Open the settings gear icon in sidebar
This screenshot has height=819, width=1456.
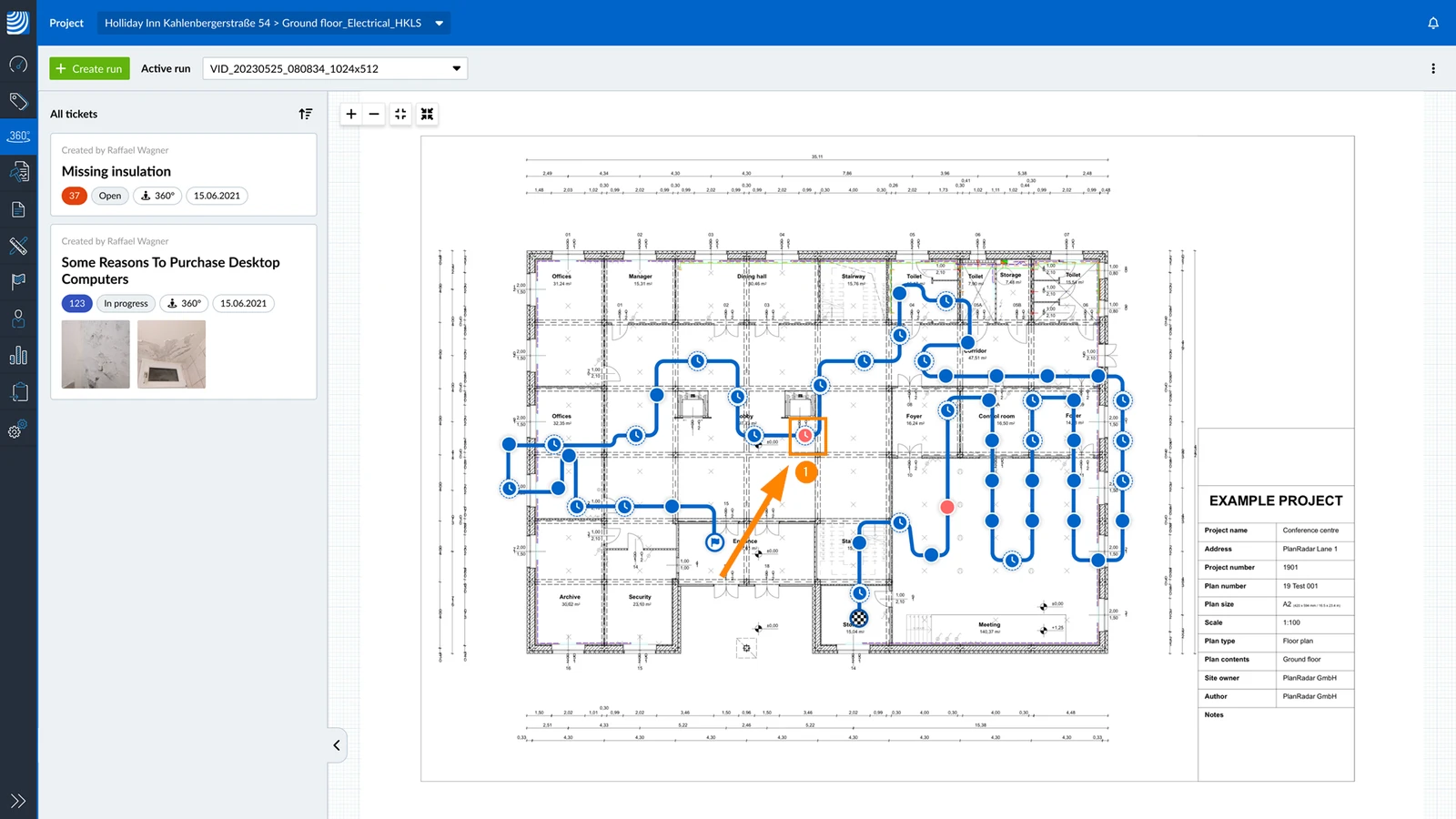point(16,430)
